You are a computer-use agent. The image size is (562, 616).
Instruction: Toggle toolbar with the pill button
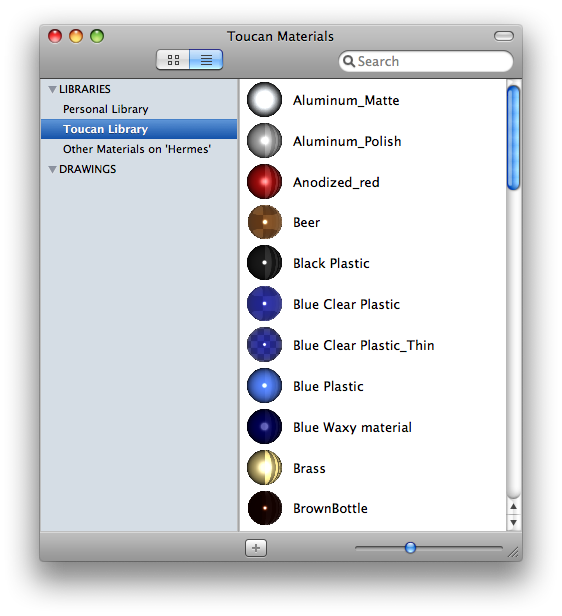504,36
